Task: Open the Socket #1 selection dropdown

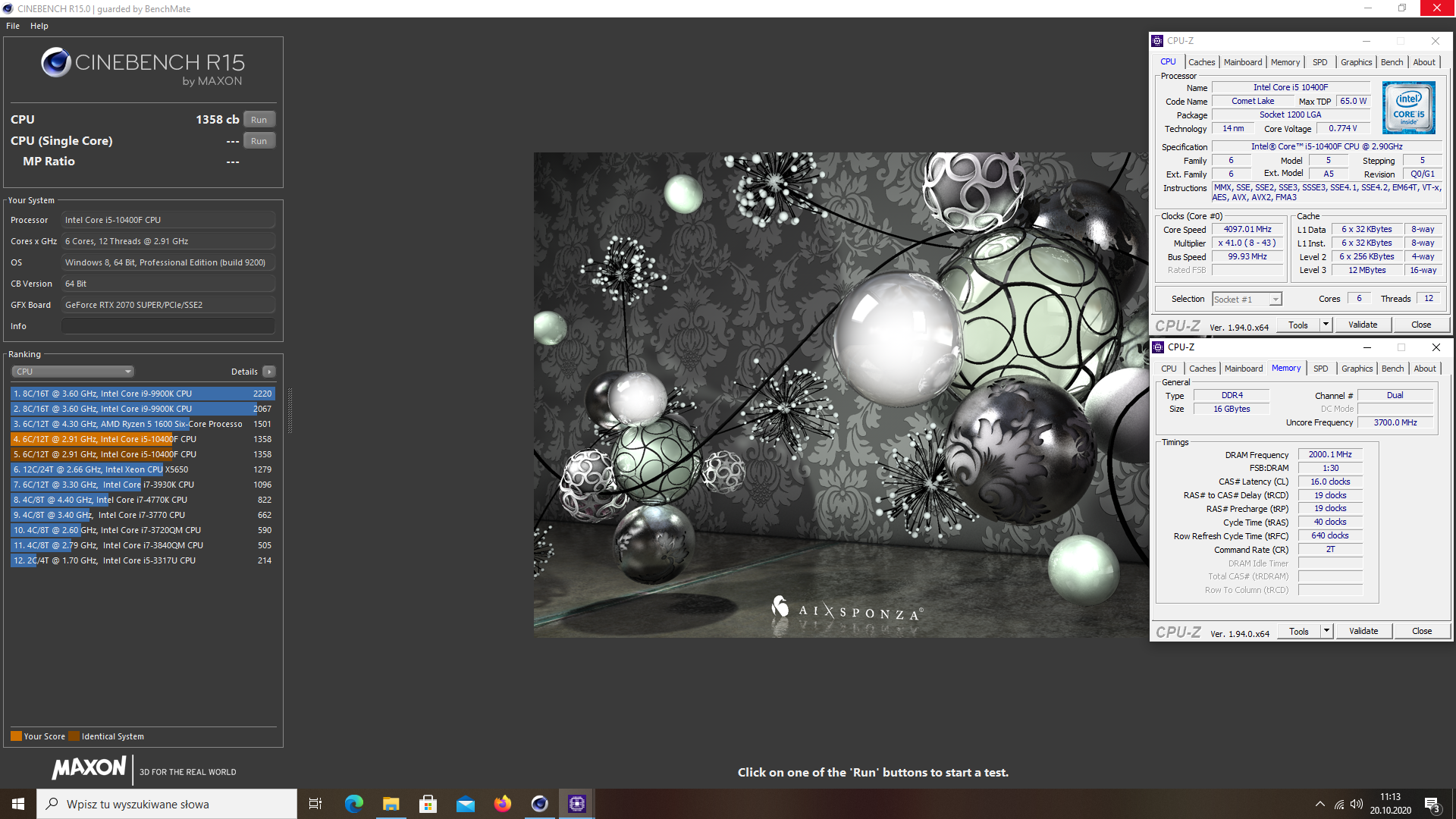Action: pyautogui.click(x=1247, y=300)
